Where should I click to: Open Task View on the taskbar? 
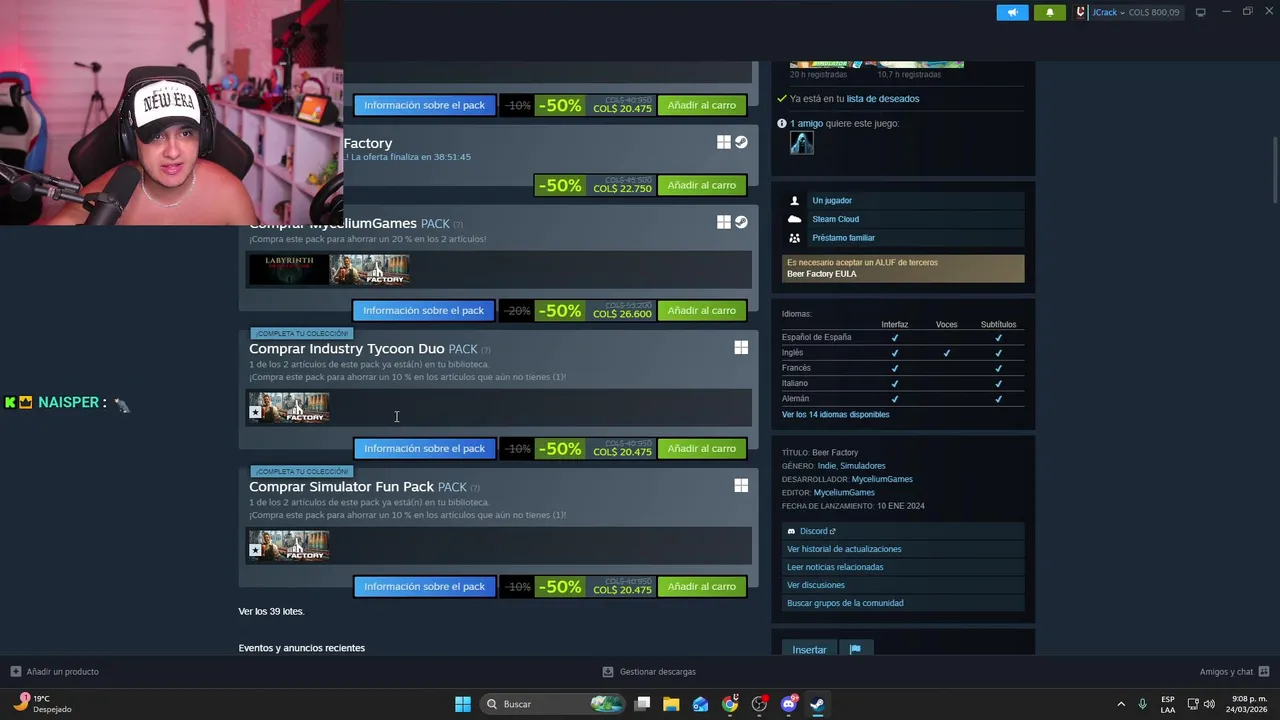(642, 704)
